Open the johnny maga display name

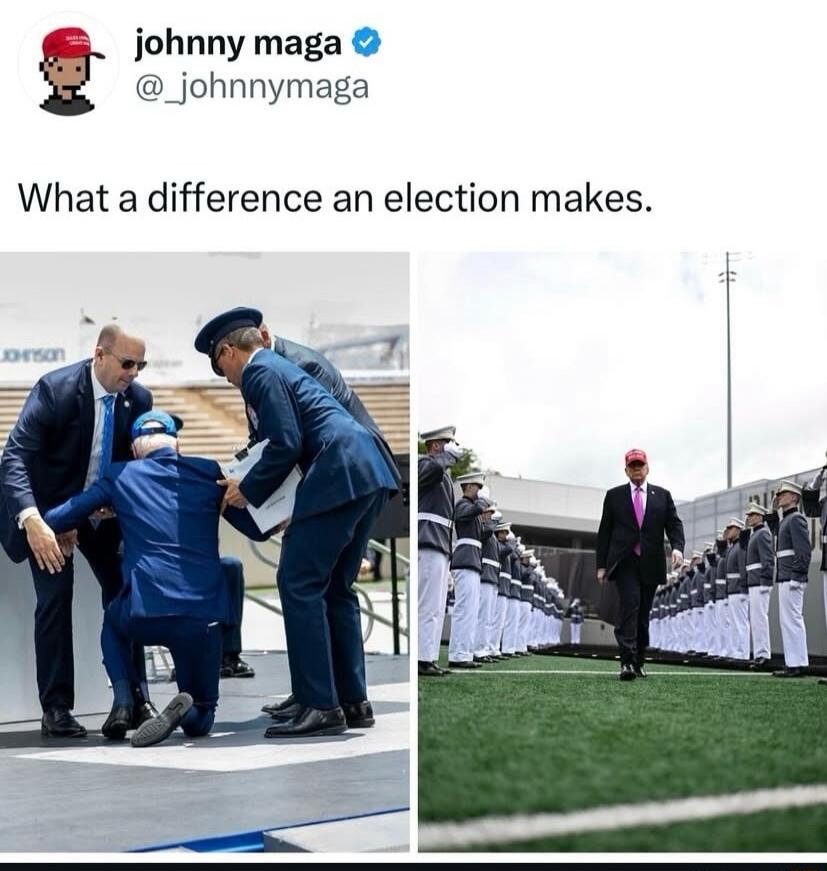coord(239,44)
